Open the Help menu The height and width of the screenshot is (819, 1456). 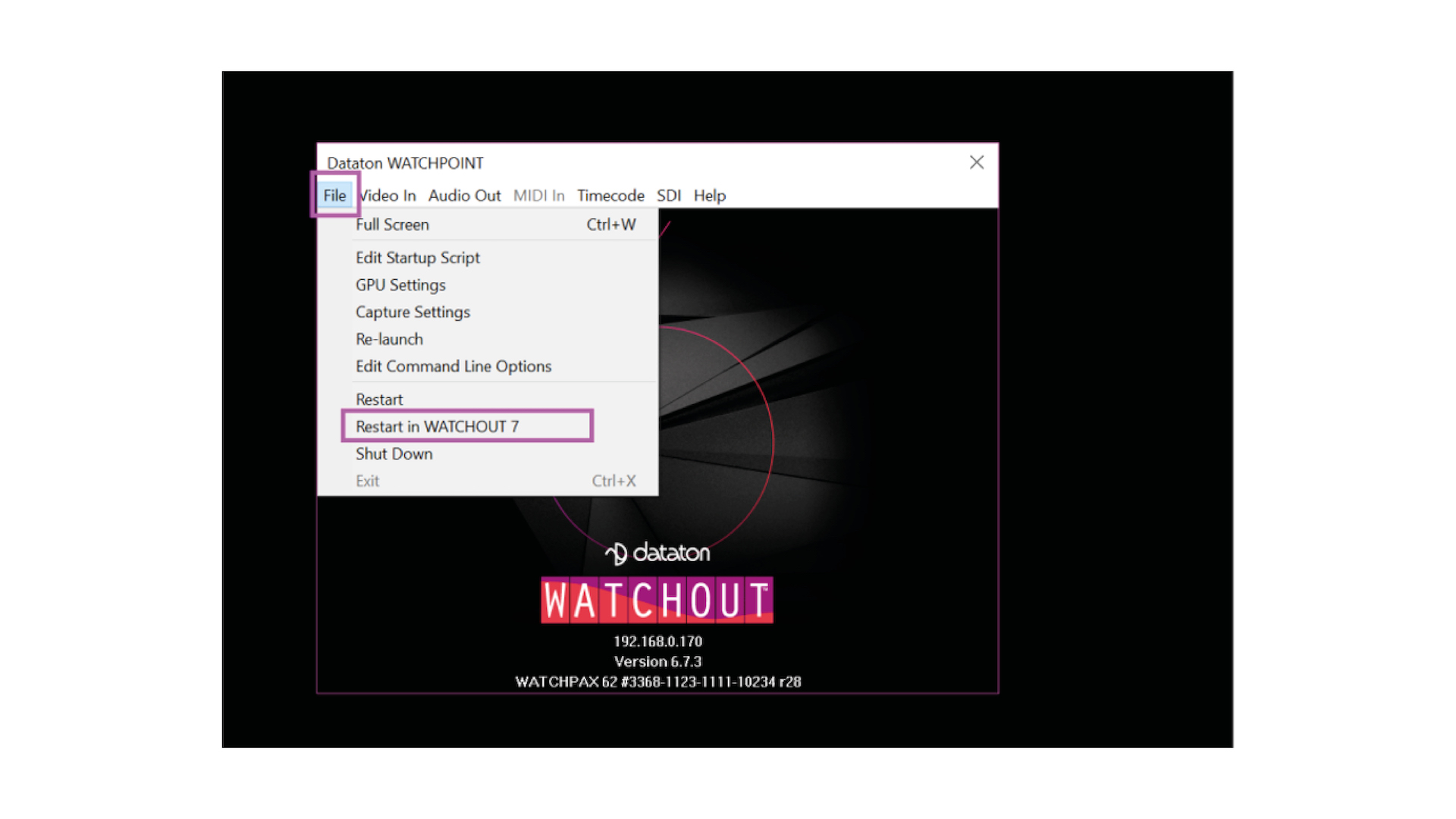709,196
